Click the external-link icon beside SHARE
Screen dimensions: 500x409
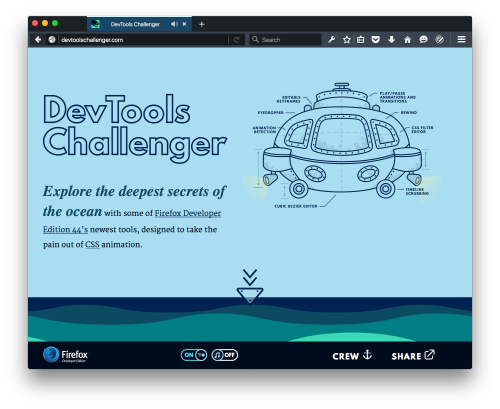[x=429, y=355]
